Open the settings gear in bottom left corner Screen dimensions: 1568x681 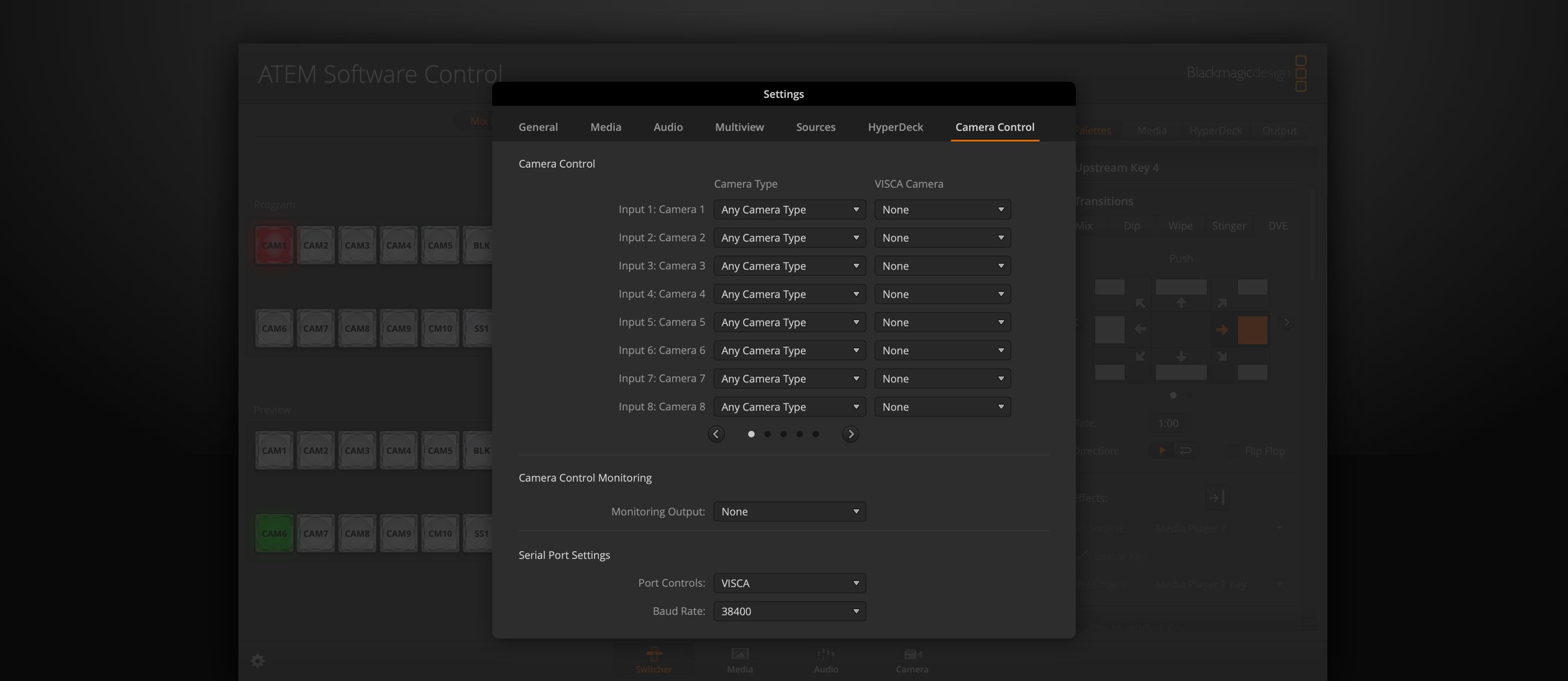[258, 660]
